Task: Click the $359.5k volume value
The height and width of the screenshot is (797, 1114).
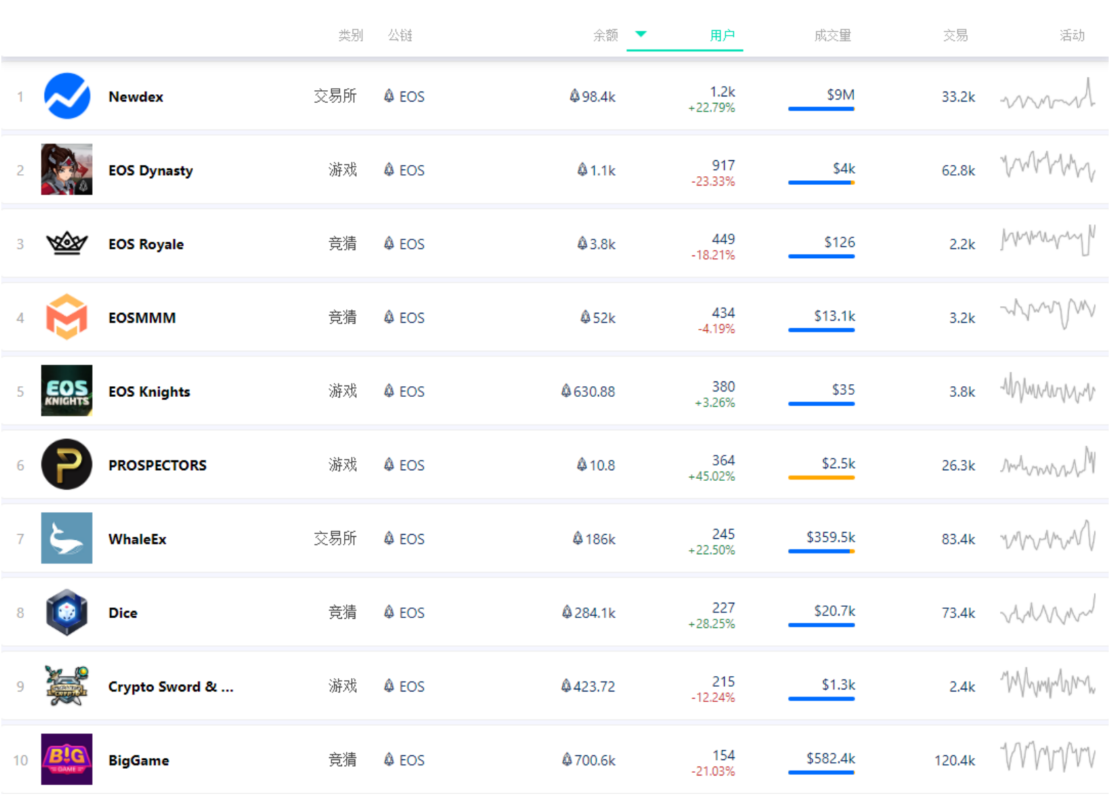Action: pos(831,537)
